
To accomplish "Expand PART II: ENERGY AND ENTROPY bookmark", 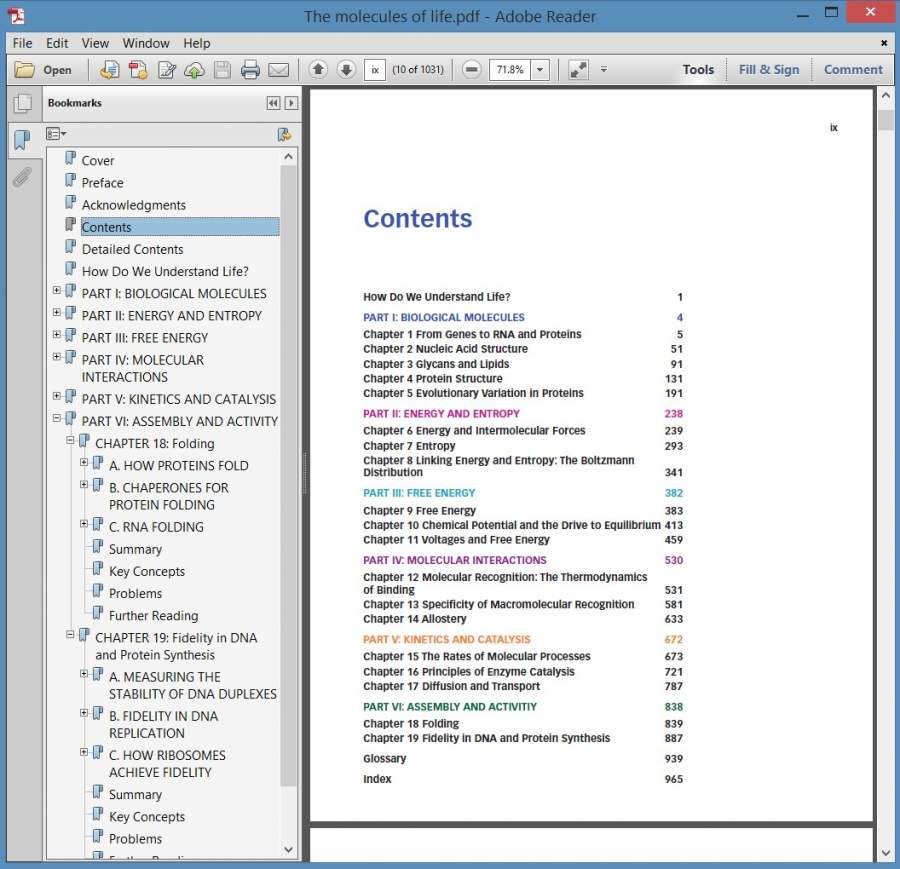I will click(x=56, y=313).
